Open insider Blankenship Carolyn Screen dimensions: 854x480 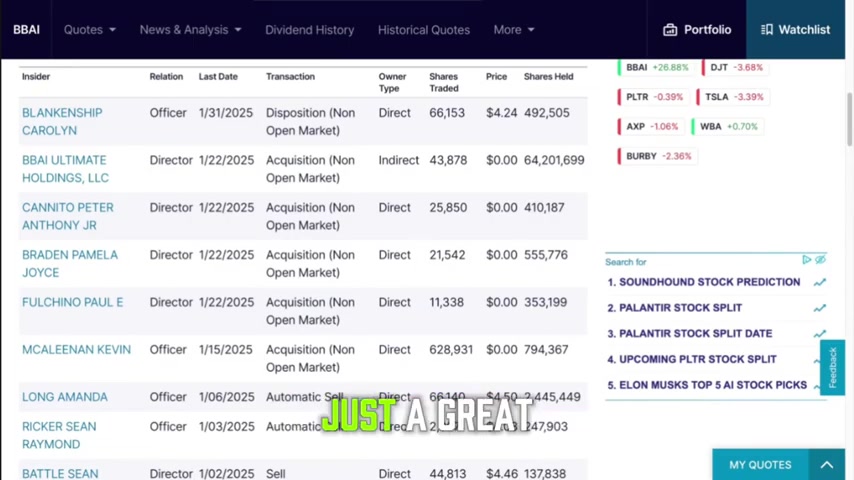[x=62, y=121]
